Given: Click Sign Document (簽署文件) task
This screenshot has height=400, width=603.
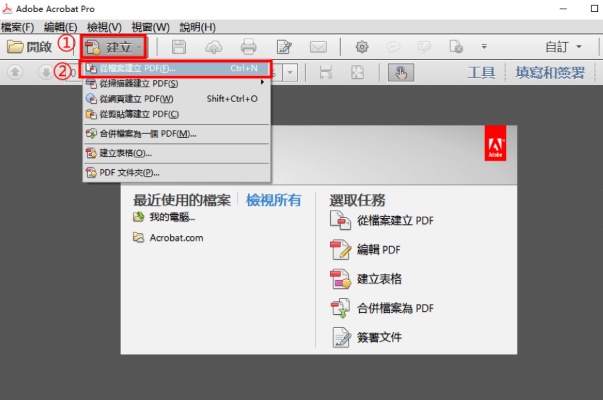Looking at the screenshot, I should (x=379, y=337).
